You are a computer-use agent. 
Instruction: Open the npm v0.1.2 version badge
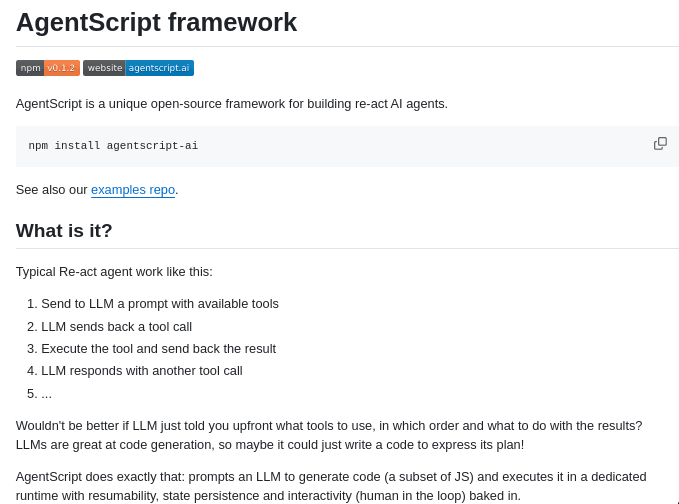point(47,68)
